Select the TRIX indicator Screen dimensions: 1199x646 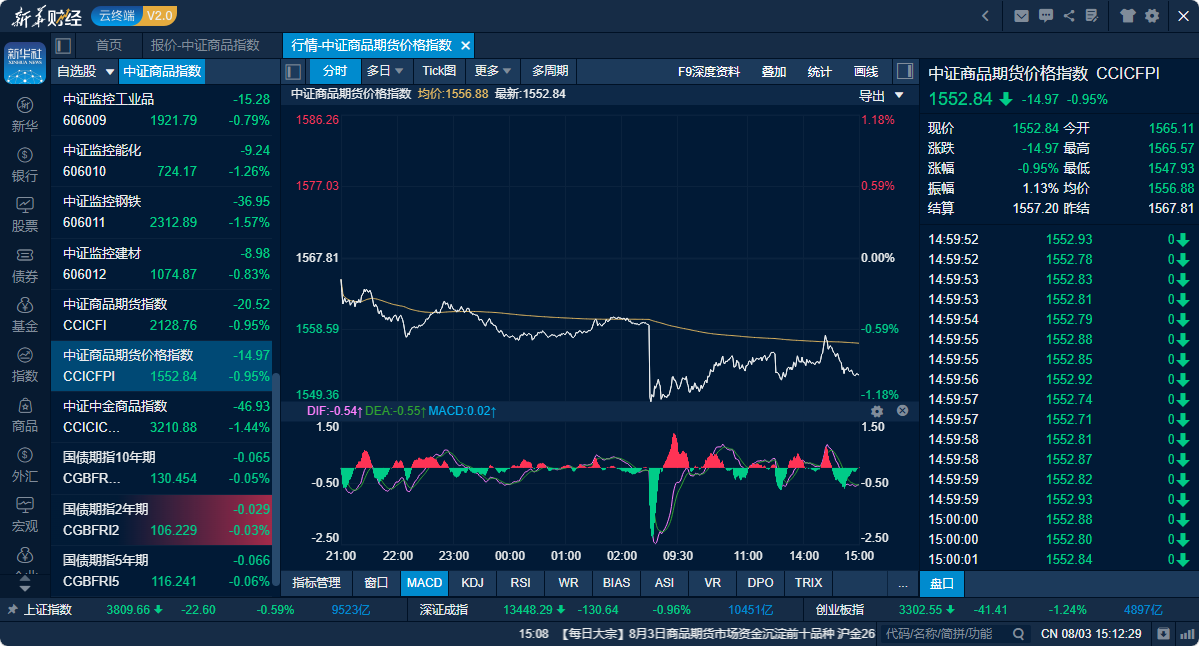pos(808,583)
